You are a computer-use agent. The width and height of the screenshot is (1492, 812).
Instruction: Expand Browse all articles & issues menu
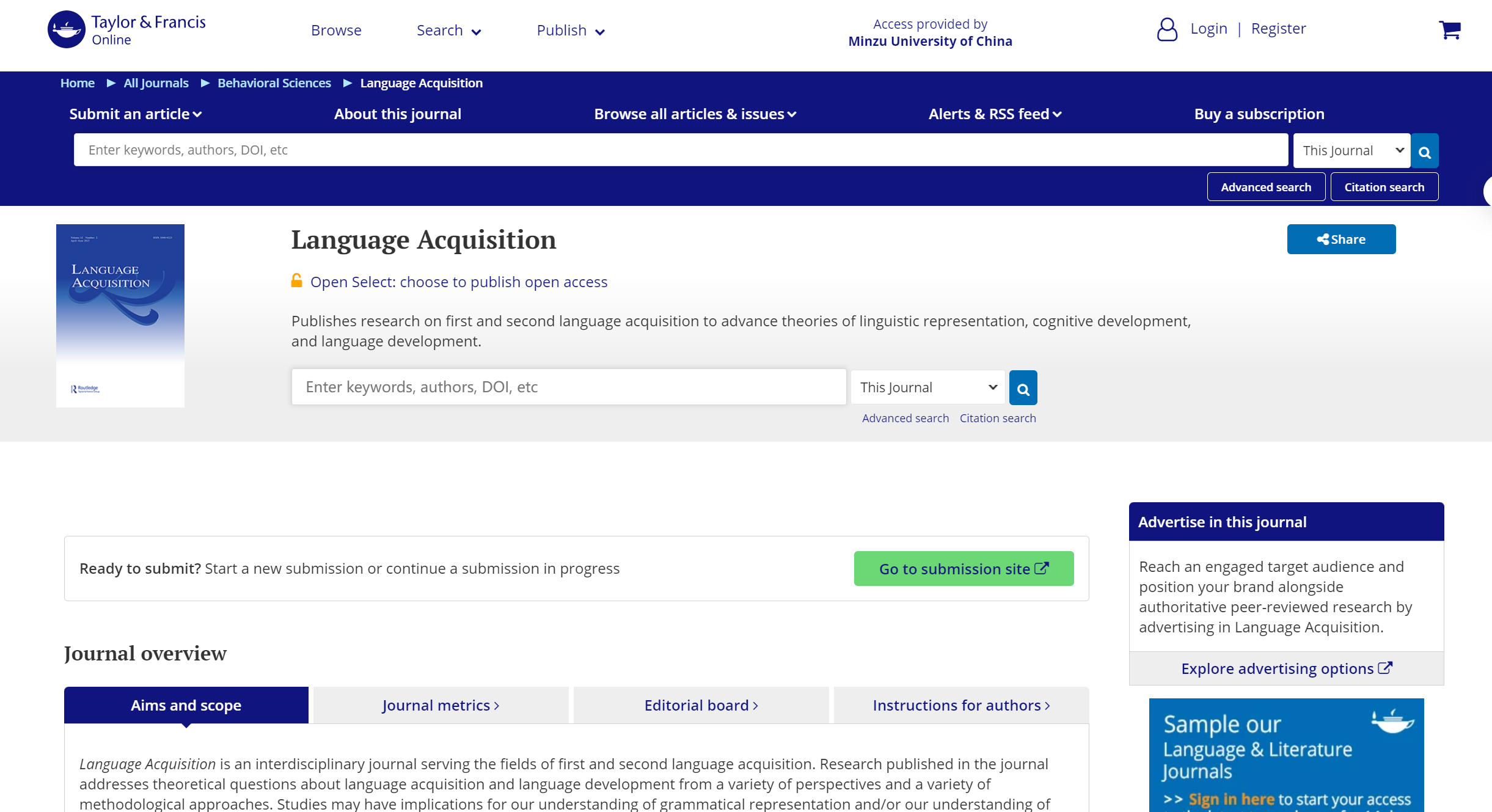point(695,114)
